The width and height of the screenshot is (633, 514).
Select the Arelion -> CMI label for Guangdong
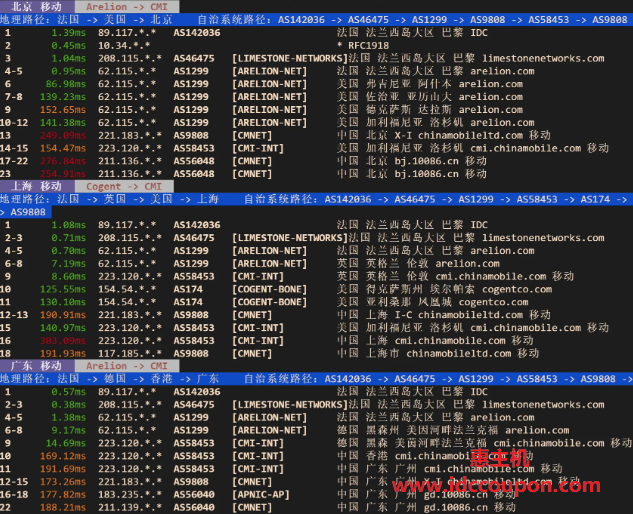pos(127,366)
